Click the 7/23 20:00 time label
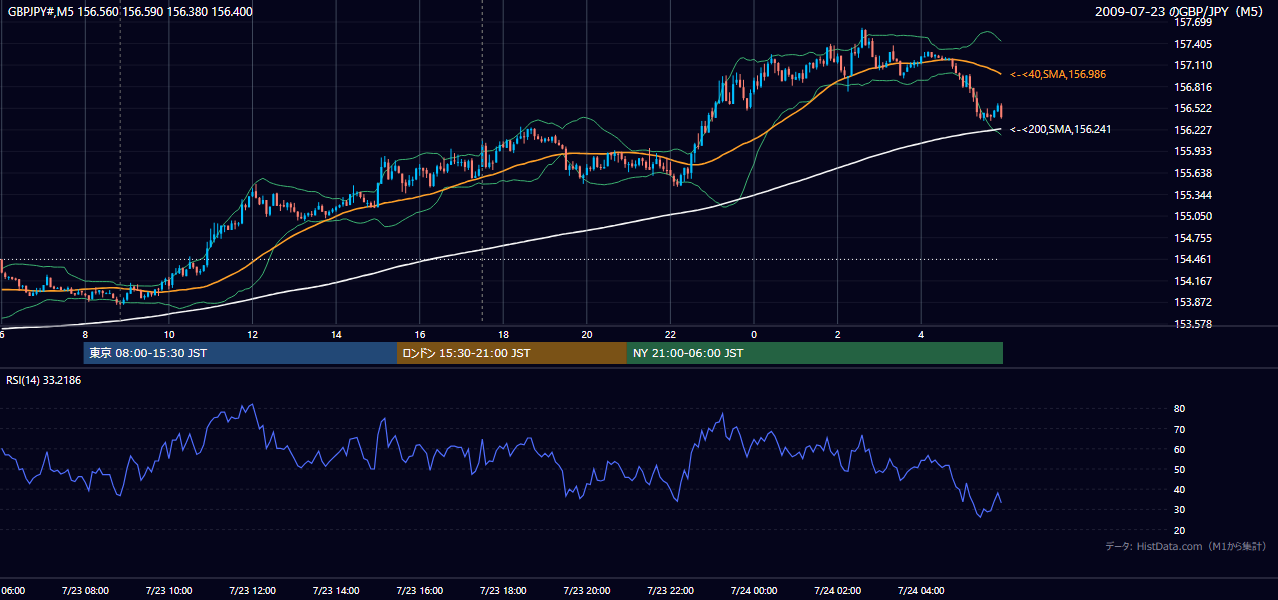 click(x=586, y=591)
